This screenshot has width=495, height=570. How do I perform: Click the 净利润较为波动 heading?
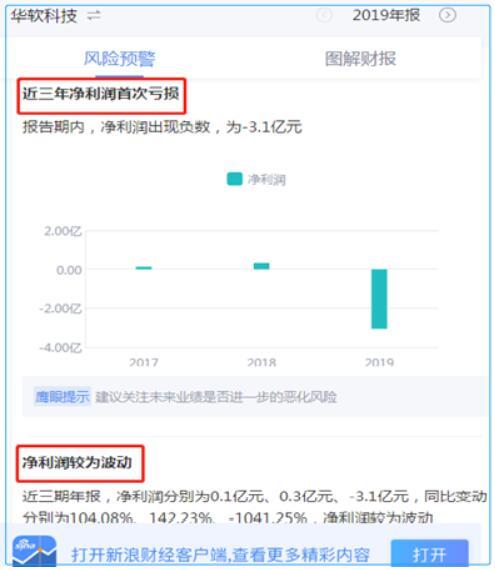pyautogui.click(x=77, y=462)
